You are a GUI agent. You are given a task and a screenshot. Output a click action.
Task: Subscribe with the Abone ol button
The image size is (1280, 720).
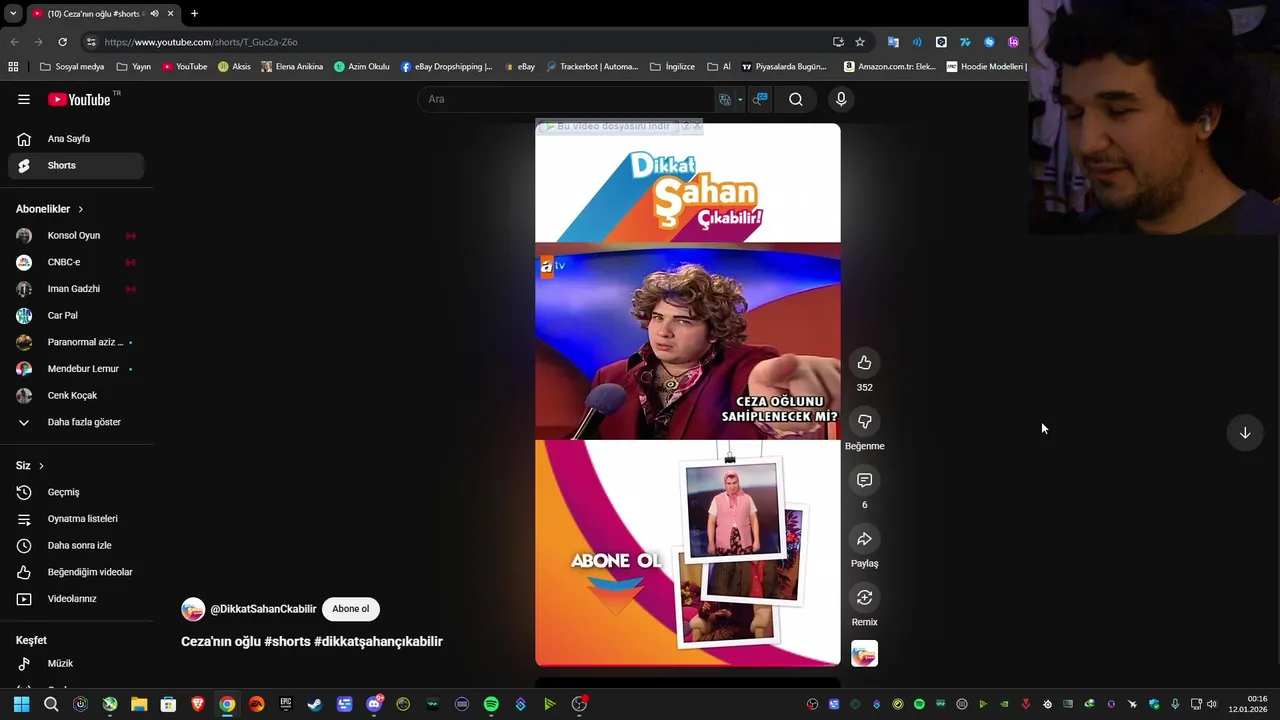pyautogui.click(x=351, y=609)
